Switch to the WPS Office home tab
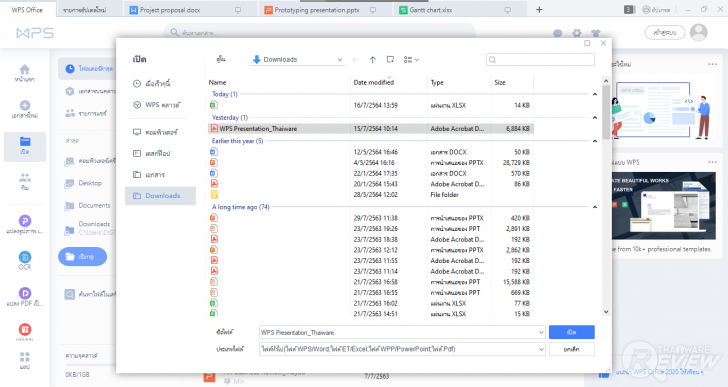 point(27,9)
